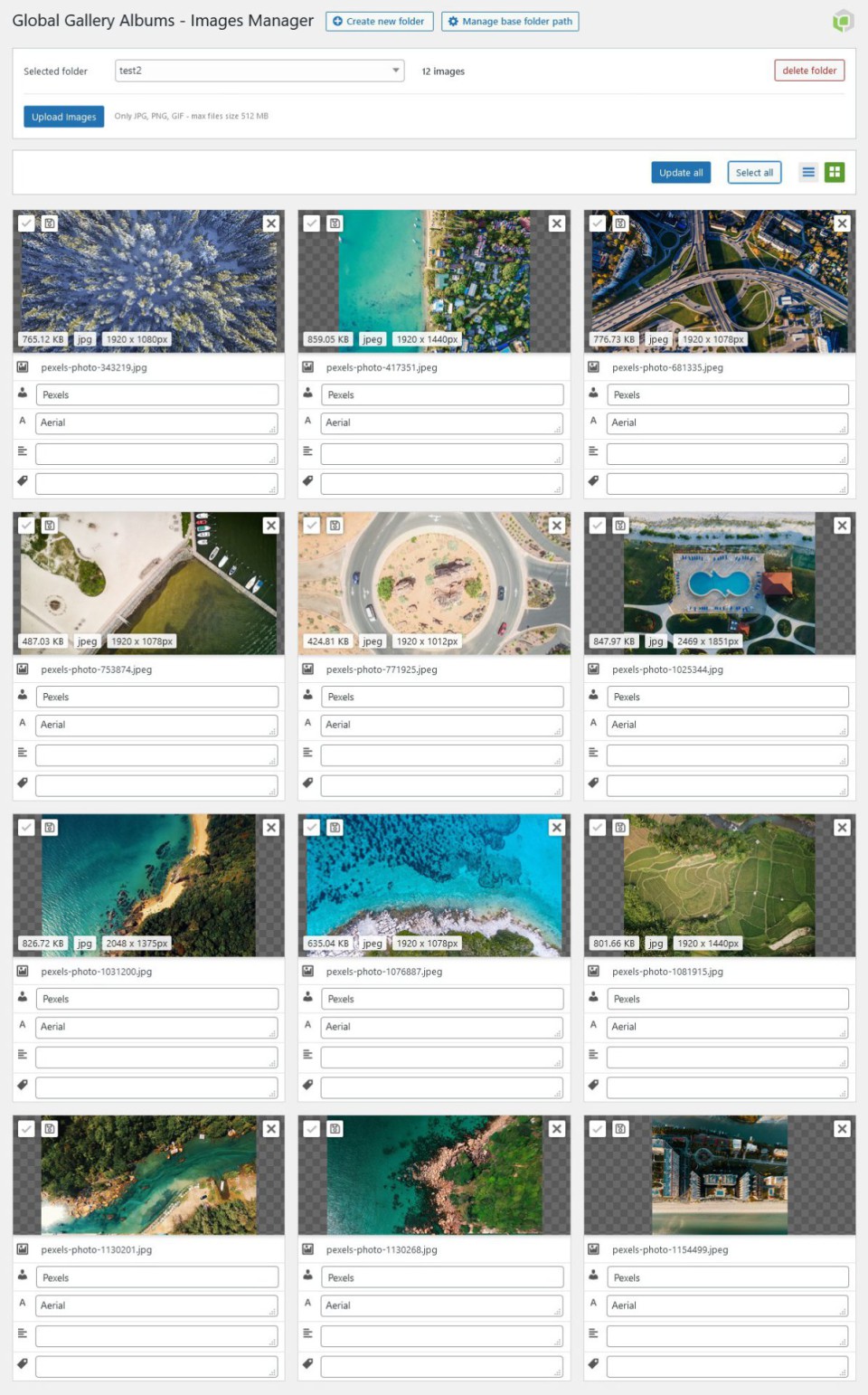
Task: Open Manage base folder path
Action: click(510, 21)
